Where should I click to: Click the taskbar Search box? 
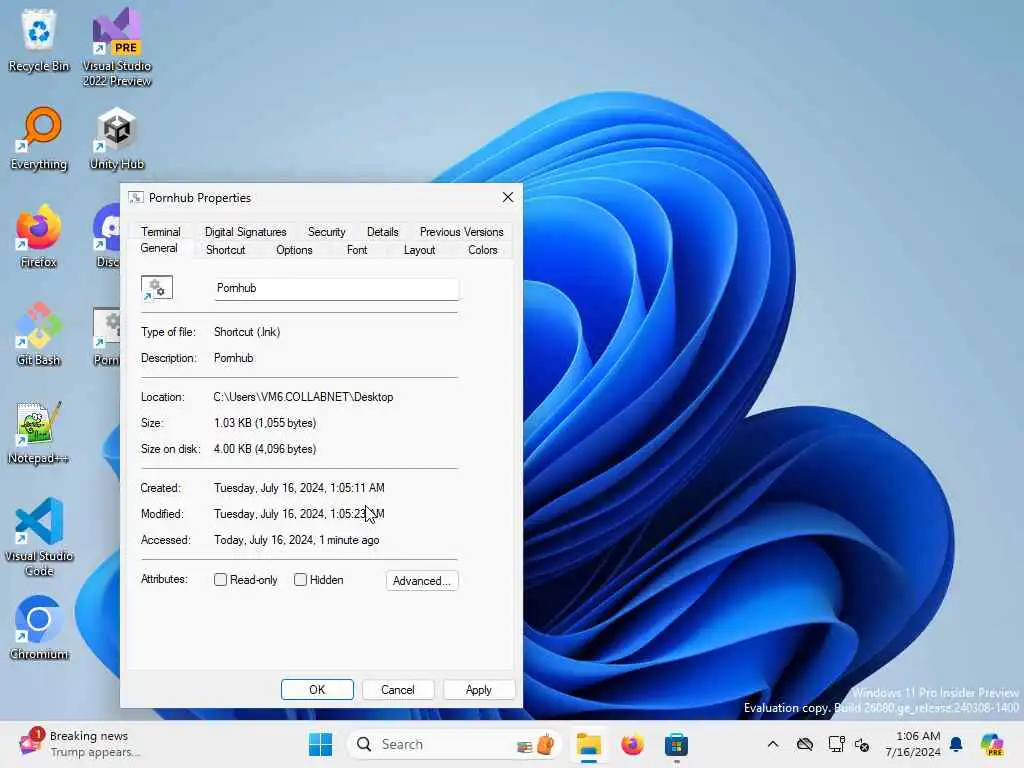pos(455,744)
